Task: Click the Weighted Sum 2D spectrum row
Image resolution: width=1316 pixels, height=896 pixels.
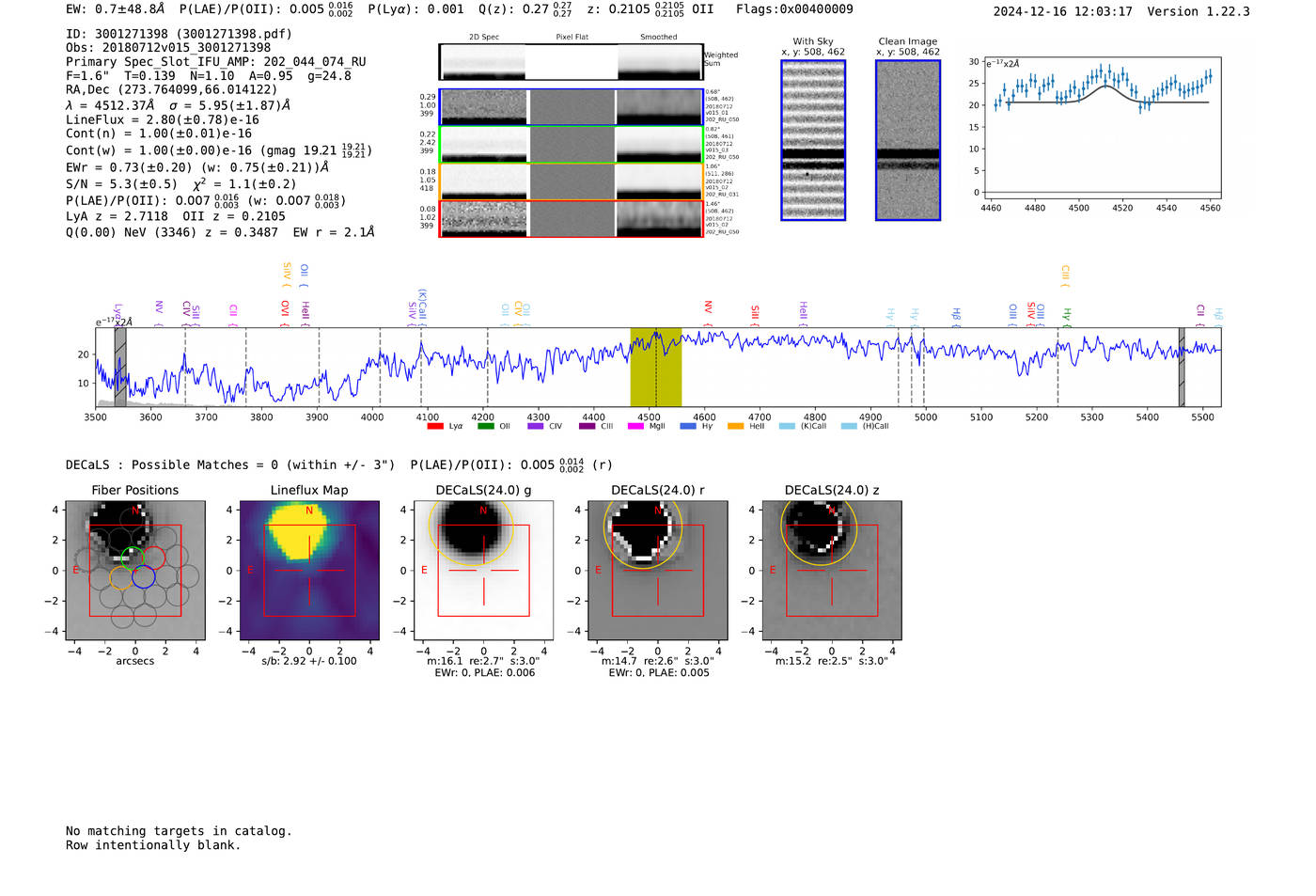Action: pyautogui.click(x=571, y=62)
